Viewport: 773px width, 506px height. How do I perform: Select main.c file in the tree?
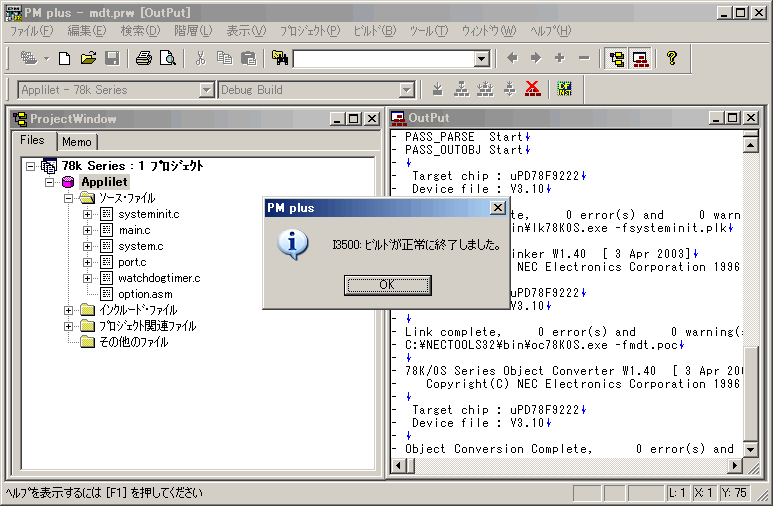coord(134,230)
